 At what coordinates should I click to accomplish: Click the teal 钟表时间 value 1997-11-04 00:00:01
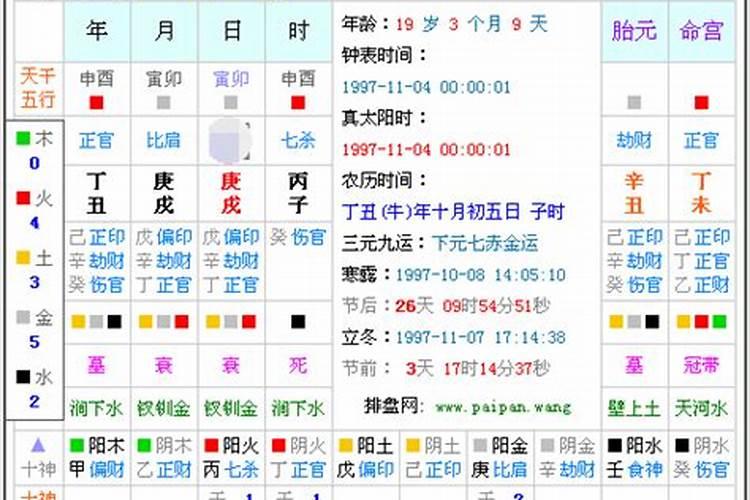pyautogui.click(x=427, y=87)
